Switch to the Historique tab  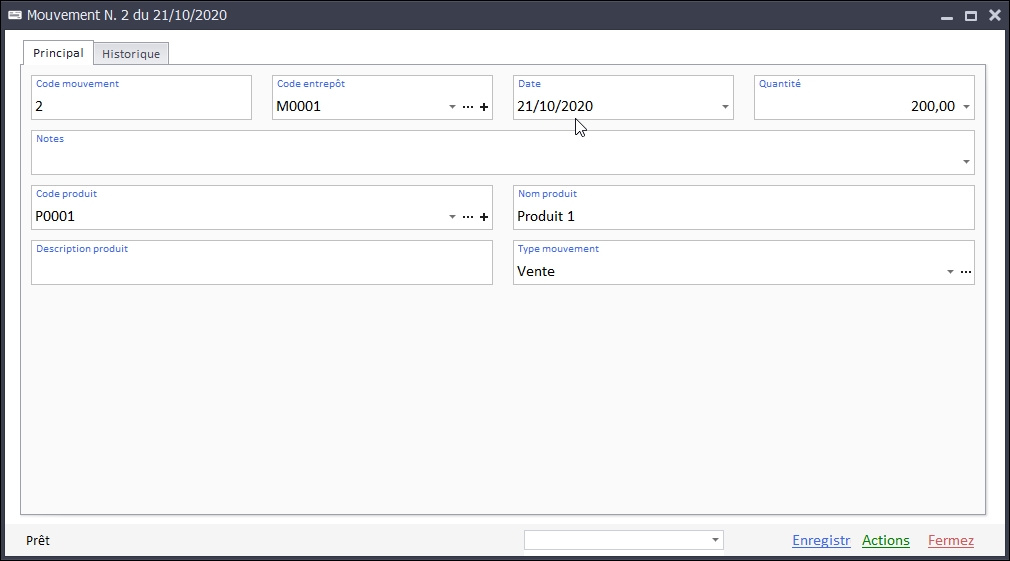tap(131, 54)
